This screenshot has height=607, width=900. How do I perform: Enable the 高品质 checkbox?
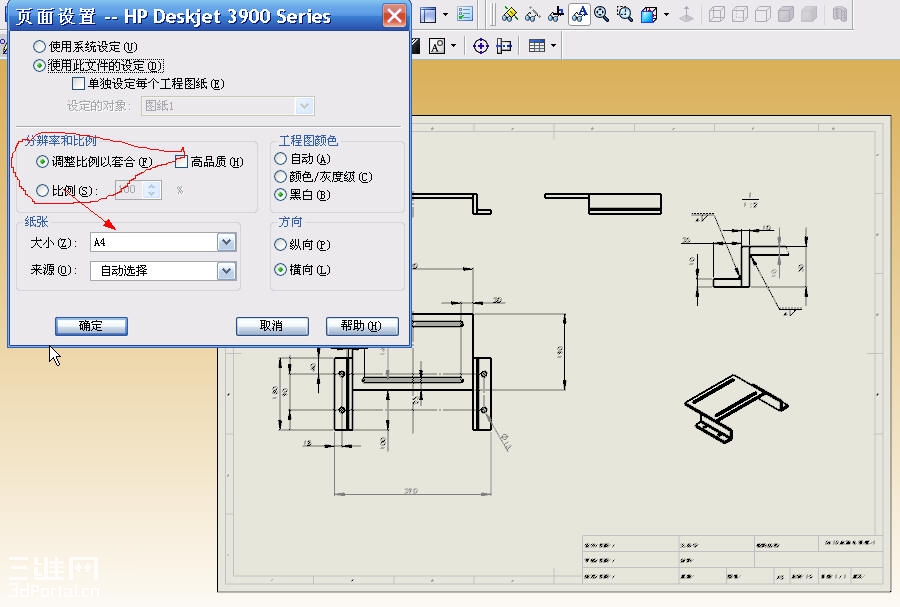(x=181, y=162)
